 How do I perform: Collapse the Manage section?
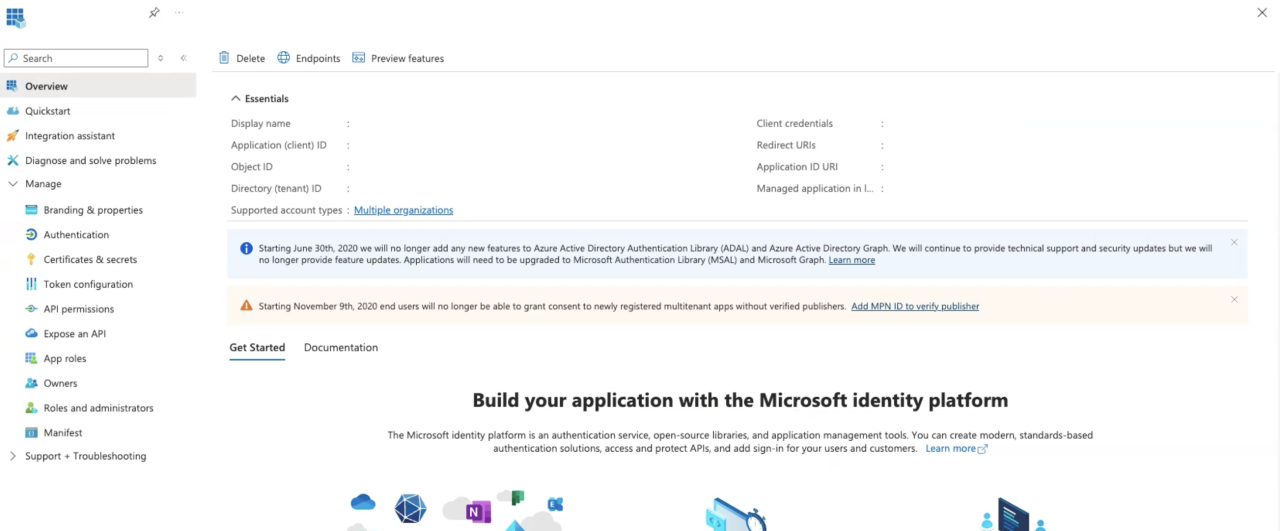tap(13, 184)
